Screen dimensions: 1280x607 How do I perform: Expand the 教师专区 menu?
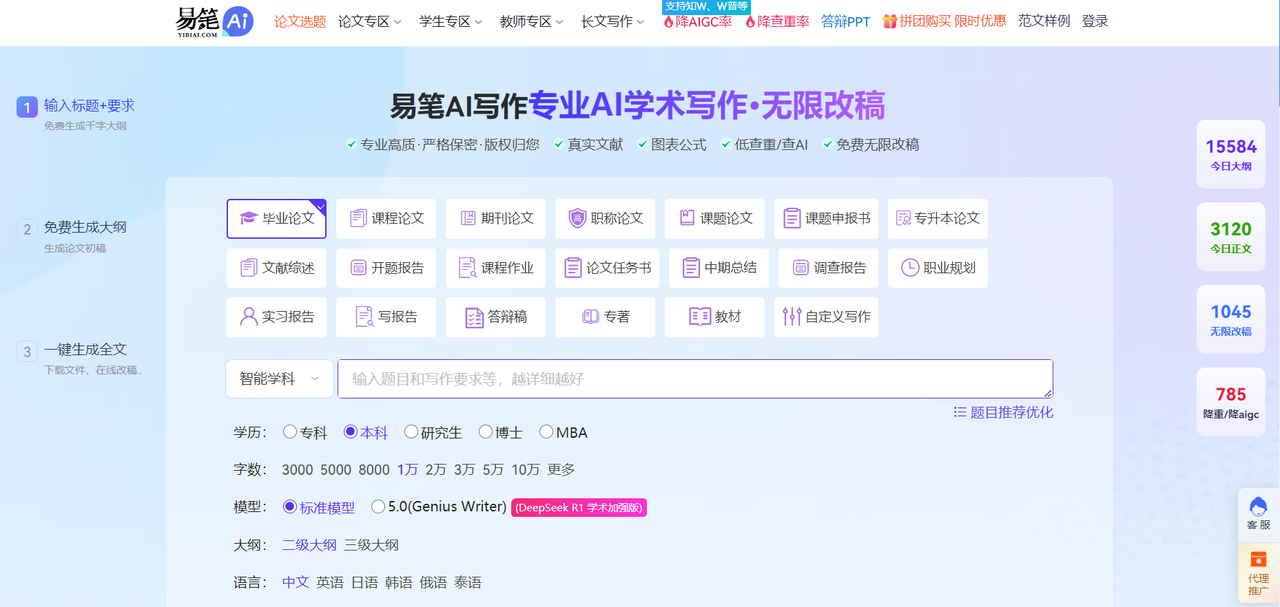tap(532, 21)
